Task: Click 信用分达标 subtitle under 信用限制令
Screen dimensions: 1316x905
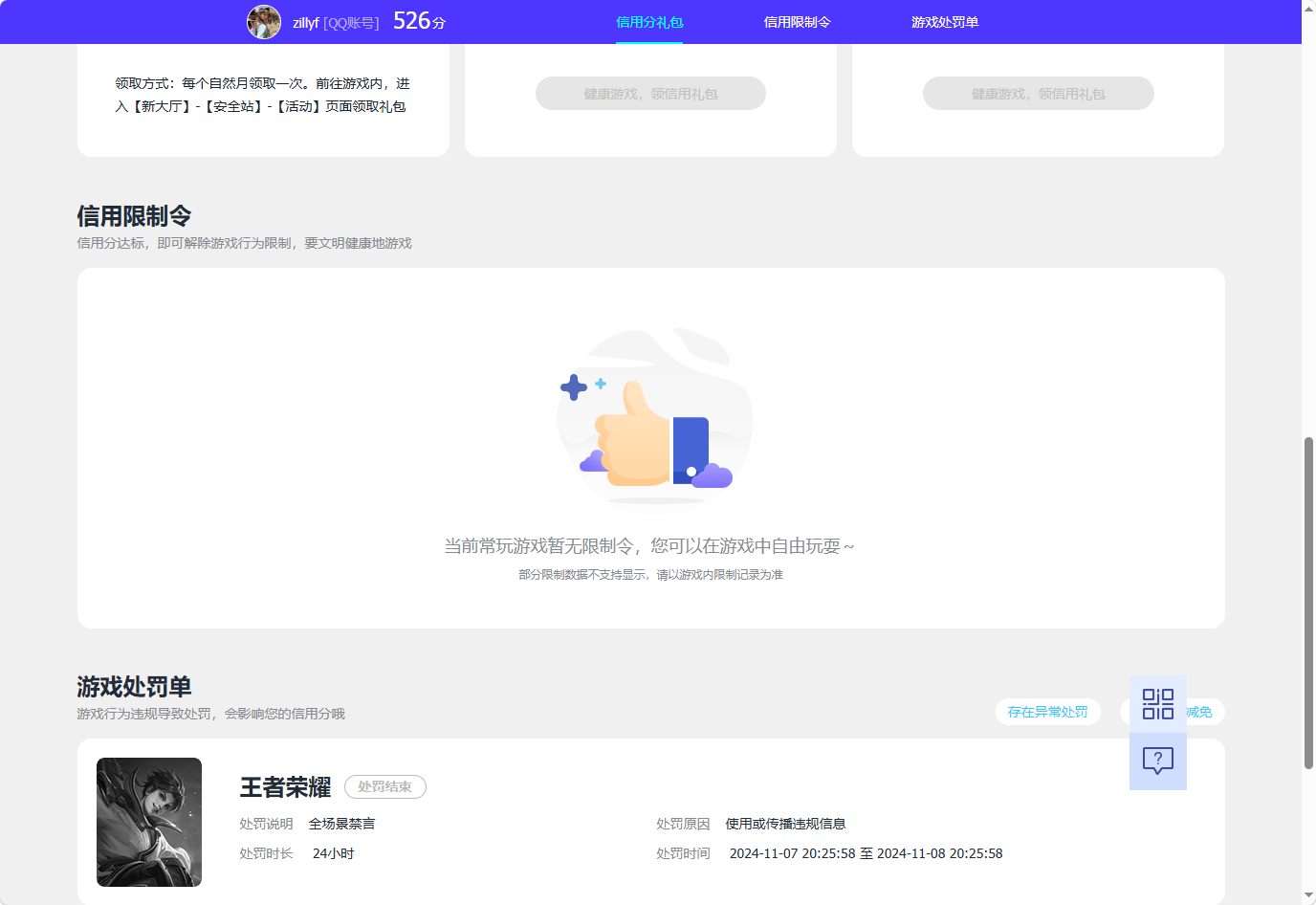Action: [244, 243]
